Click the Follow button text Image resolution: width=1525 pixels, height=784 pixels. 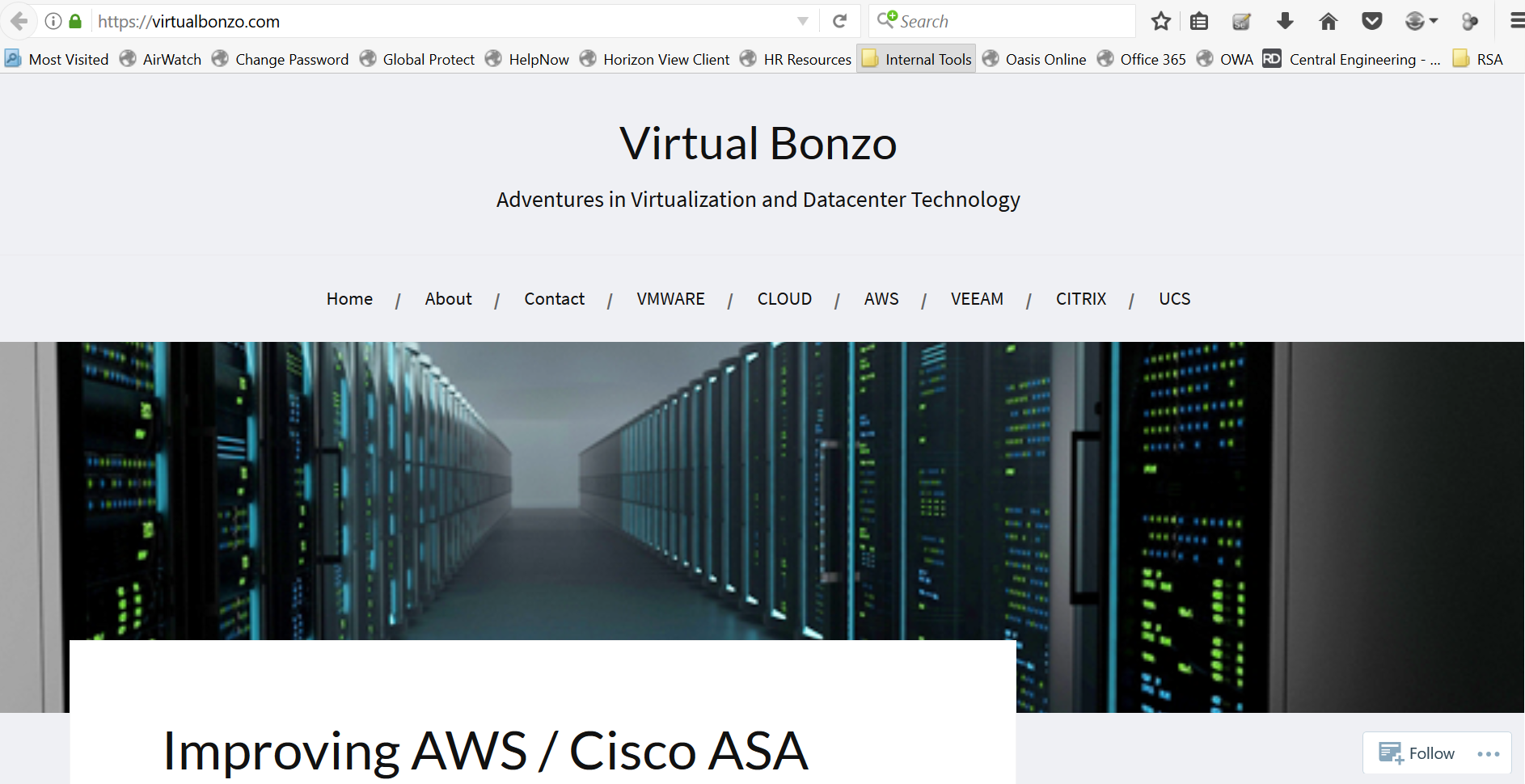[1431, 753]
